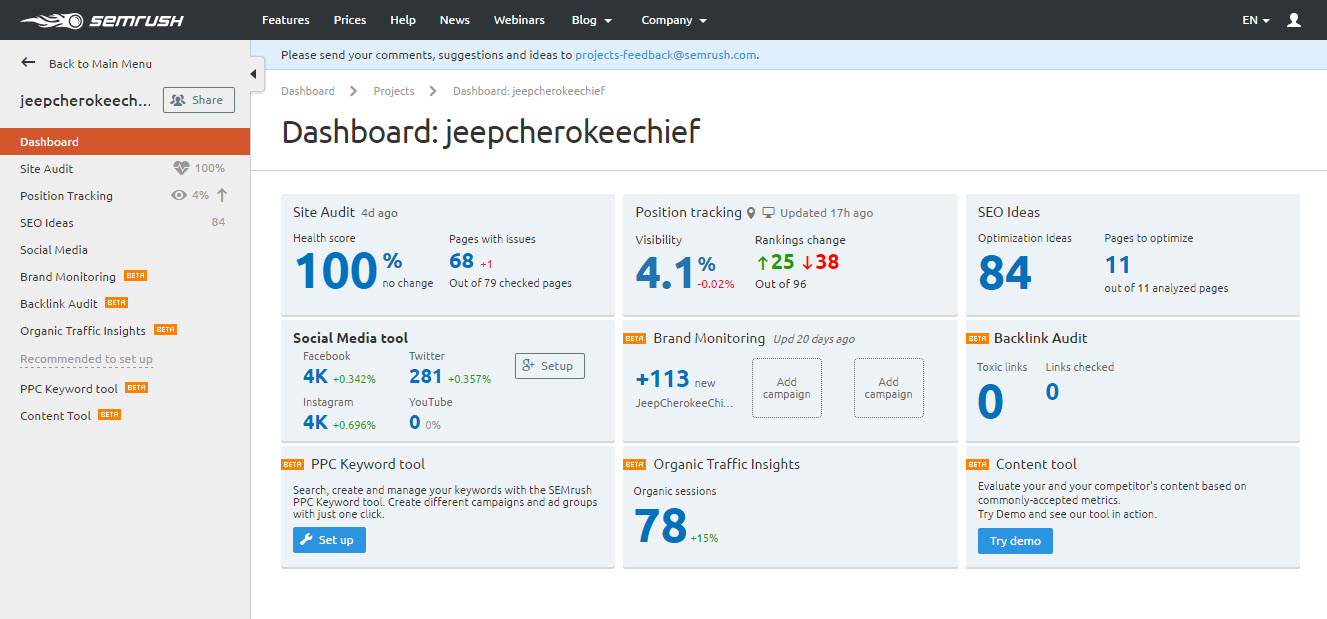This screenshot has width=1327, height=619.
Task: Click the +113 new mentions value
Action: pyautogui.click(x=663, y=380)
